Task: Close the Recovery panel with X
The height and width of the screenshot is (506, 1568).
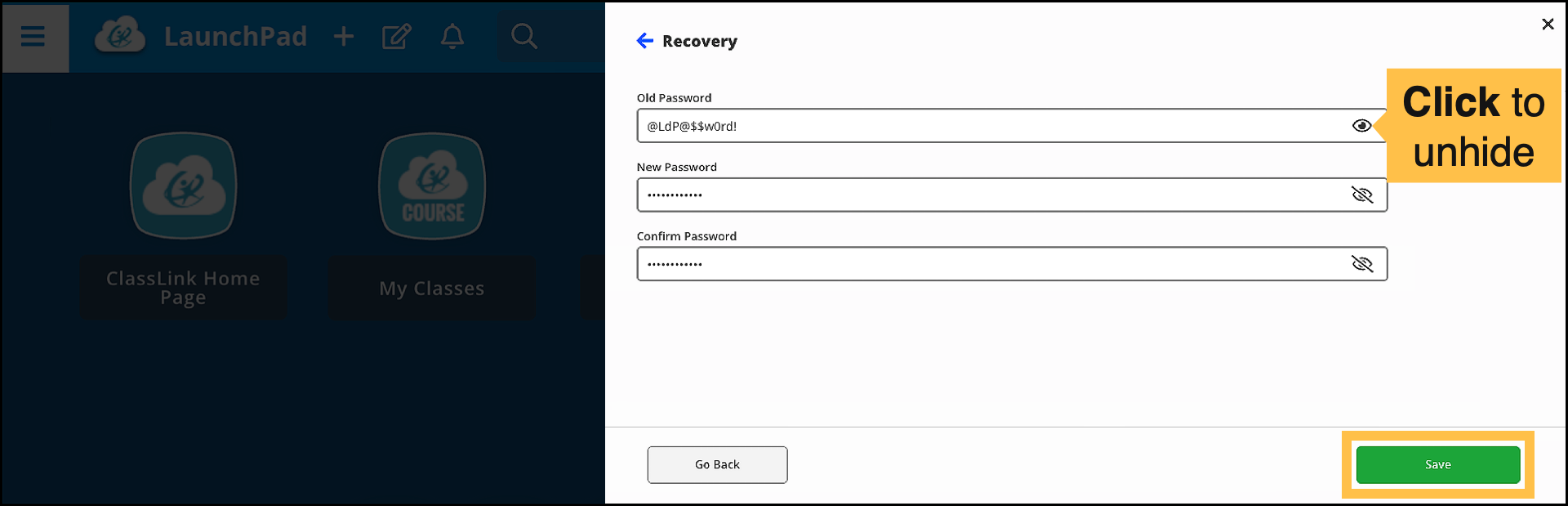Action: pyautogui.click(x=1548, y=25)
